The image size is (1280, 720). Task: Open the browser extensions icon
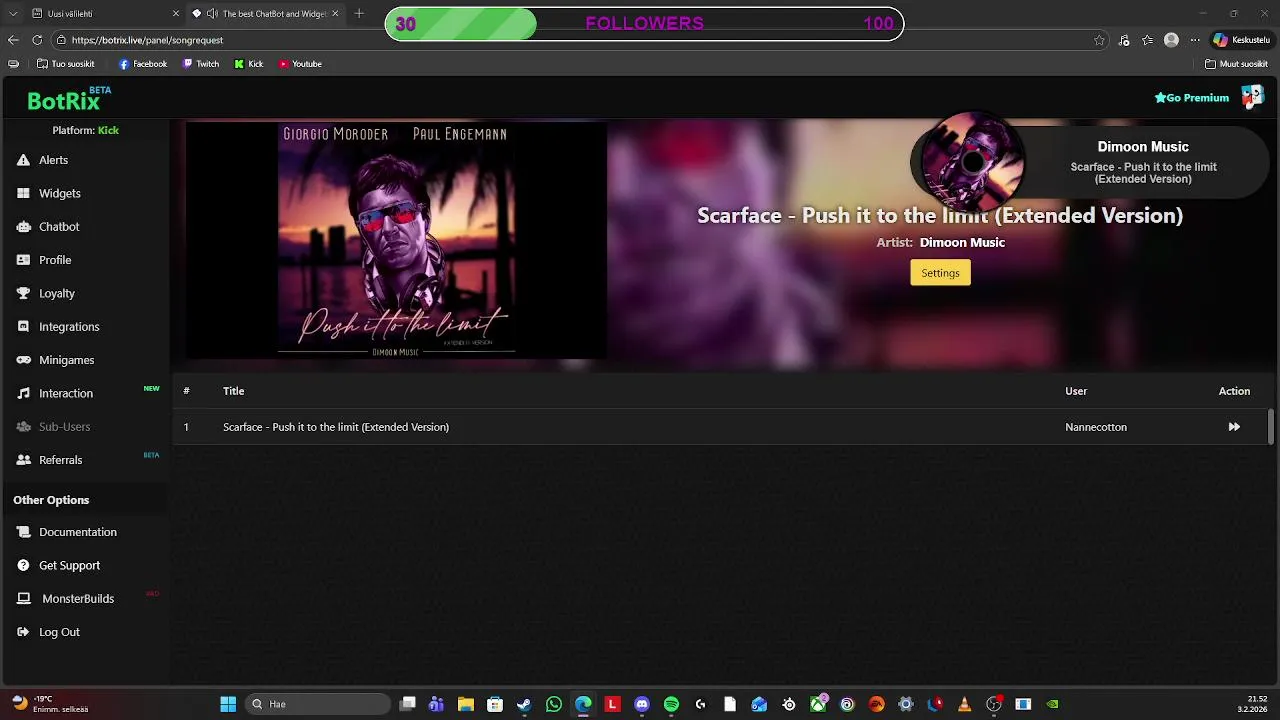pyautogui.click(x=1124, y=40)
